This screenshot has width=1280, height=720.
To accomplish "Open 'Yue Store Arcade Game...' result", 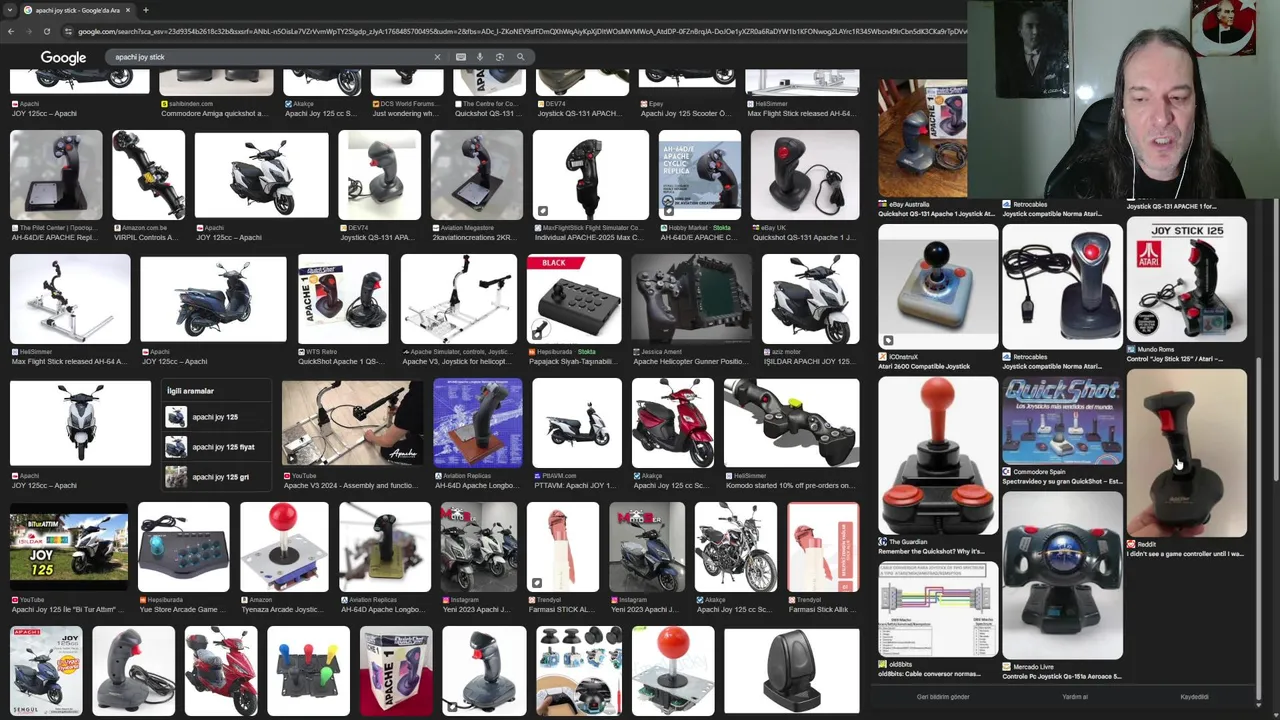I will (x=183, y=558).
